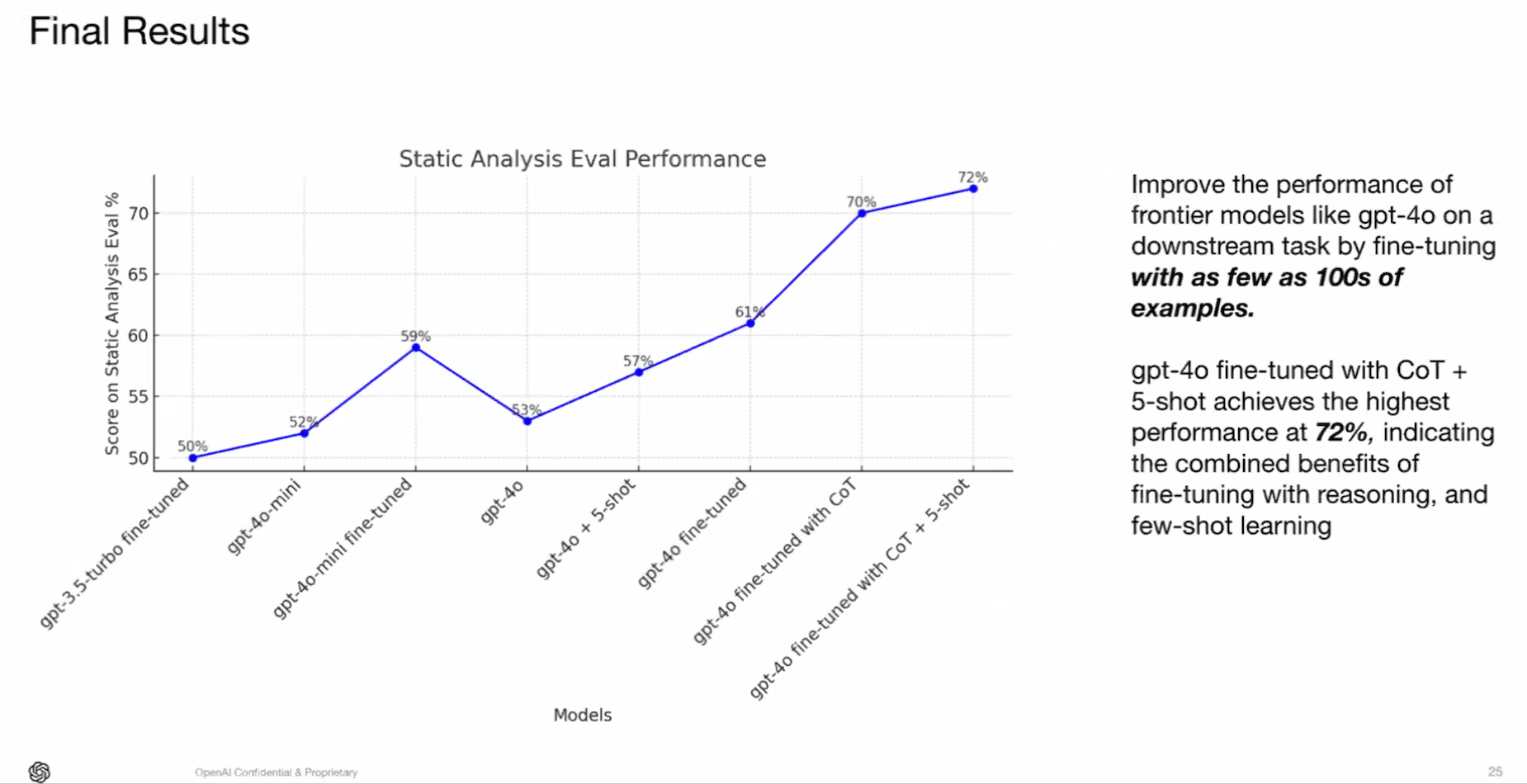1527x784 pixels.
Task: Select the 59% gpt-4o-mini fine-tuned data point
Action: click(416, 347)
